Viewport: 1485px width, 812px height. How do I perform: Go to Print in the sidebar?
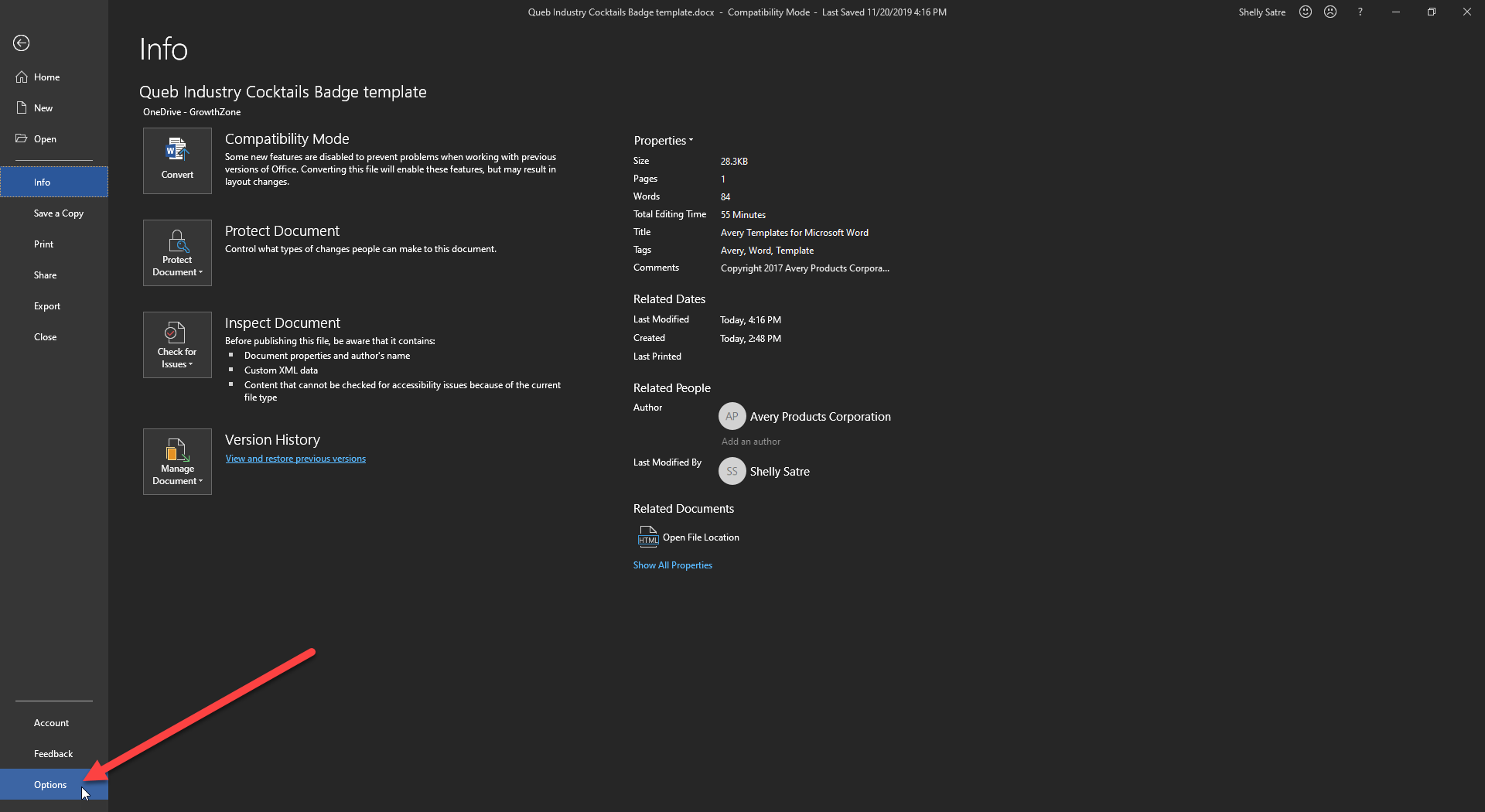coord(44,244)
